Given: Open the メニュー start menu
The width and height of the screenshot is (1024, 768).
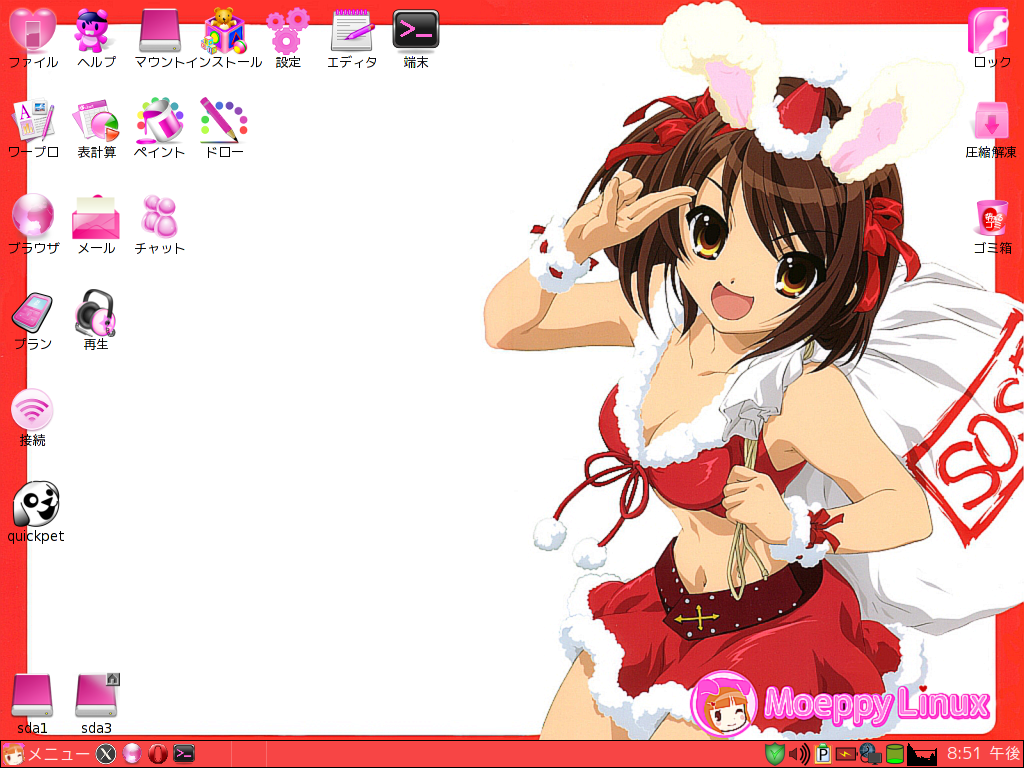Looking at the screenshot, I should click(x=46, y=754).
